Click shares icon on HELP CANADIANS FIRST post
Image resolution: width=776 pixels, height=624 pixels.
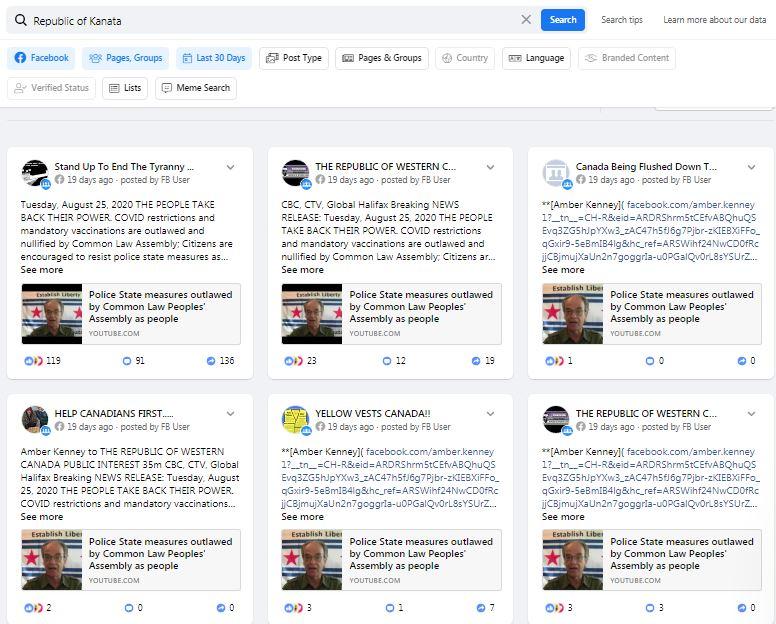(221, 608)
